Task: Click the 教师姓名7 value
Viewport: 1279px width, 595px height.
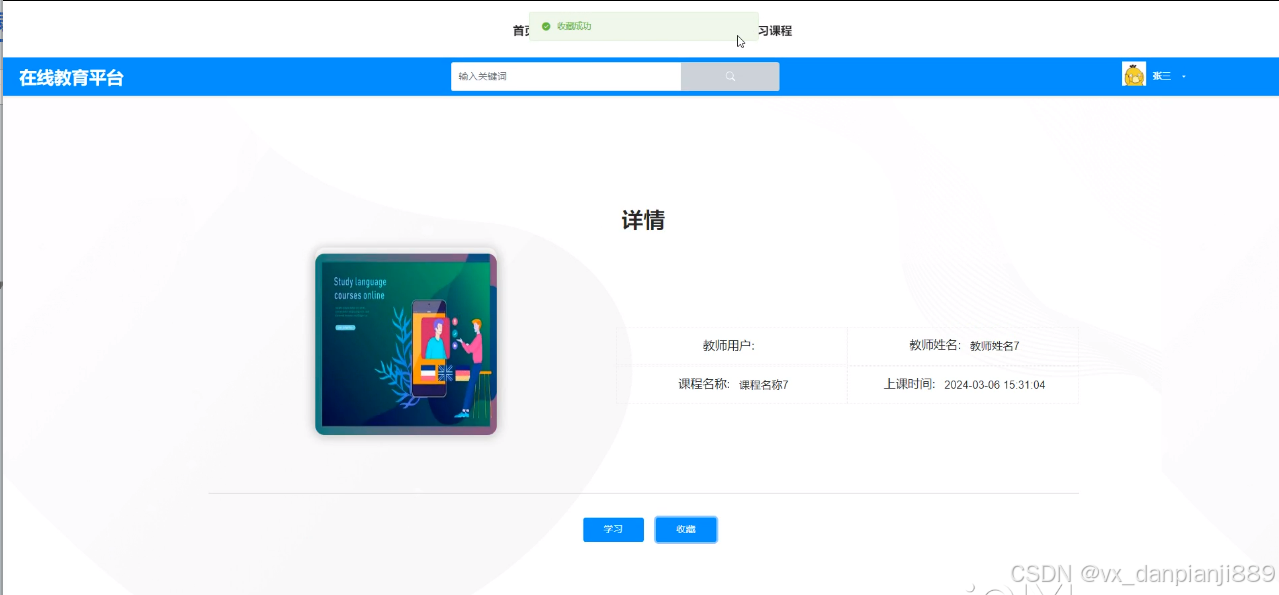Action: (x=994, y=346)
